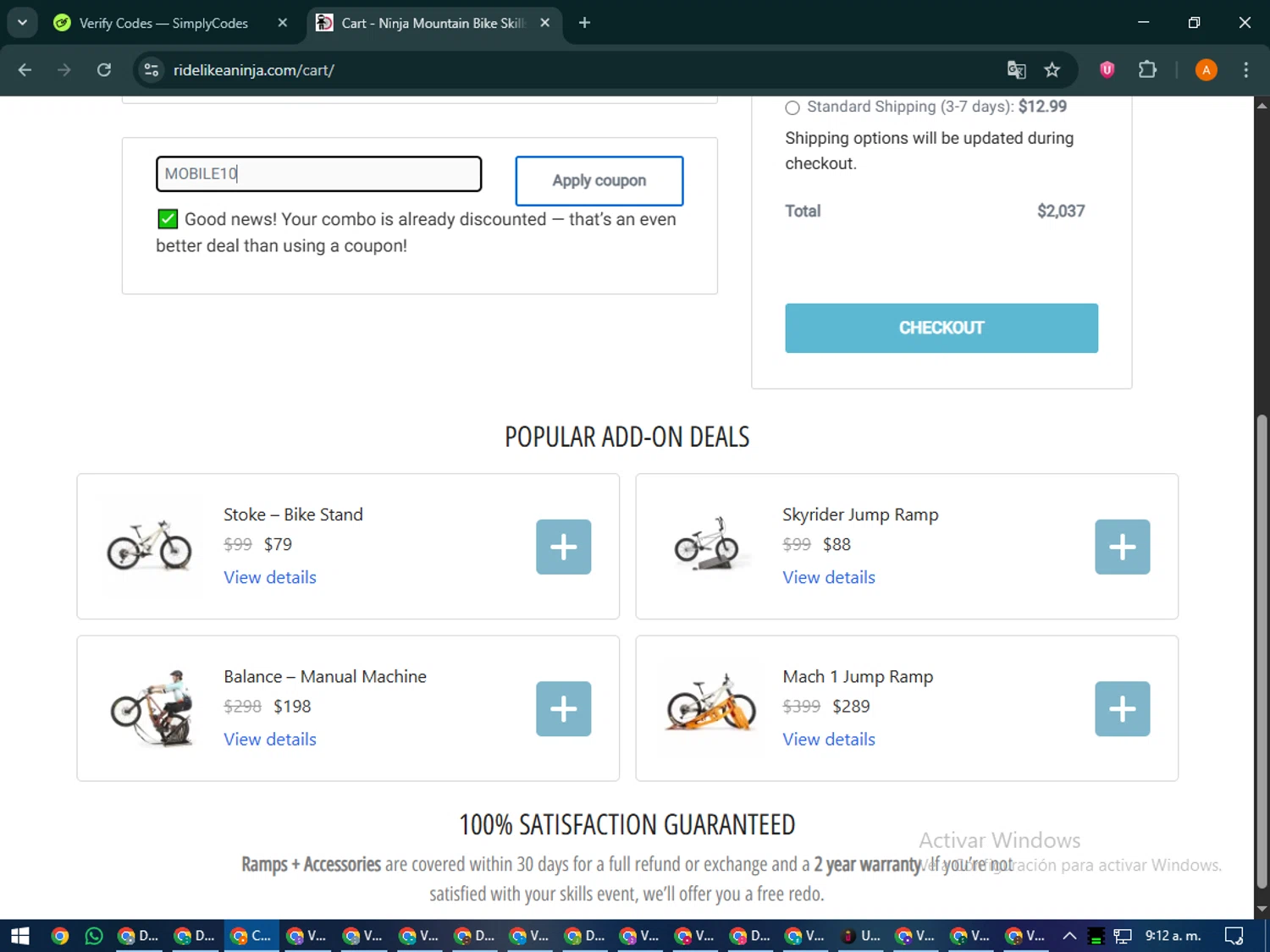Click the "$2,037" total amount
The width and height of the screenshot is (1270, 952).
(1061, 211)
